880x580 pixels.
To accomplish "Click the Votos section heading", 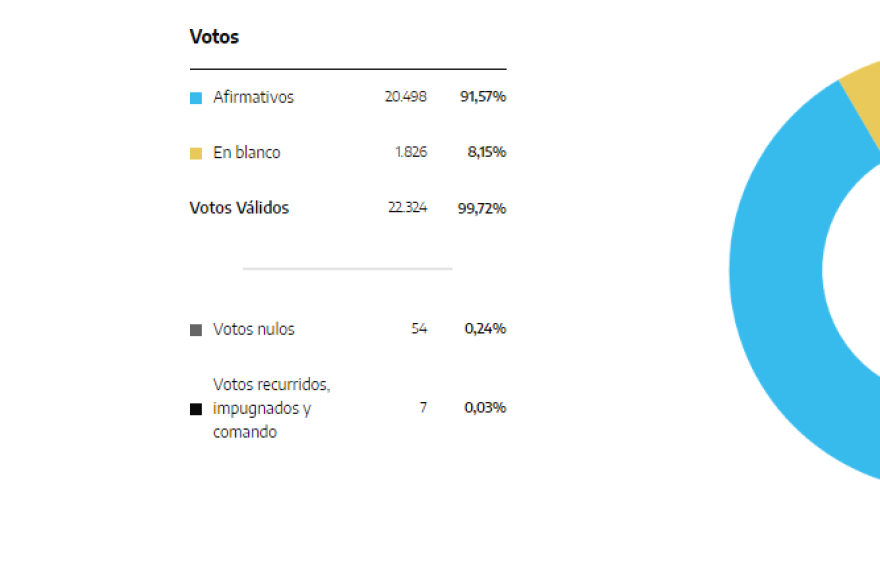I will coord(214,36).
